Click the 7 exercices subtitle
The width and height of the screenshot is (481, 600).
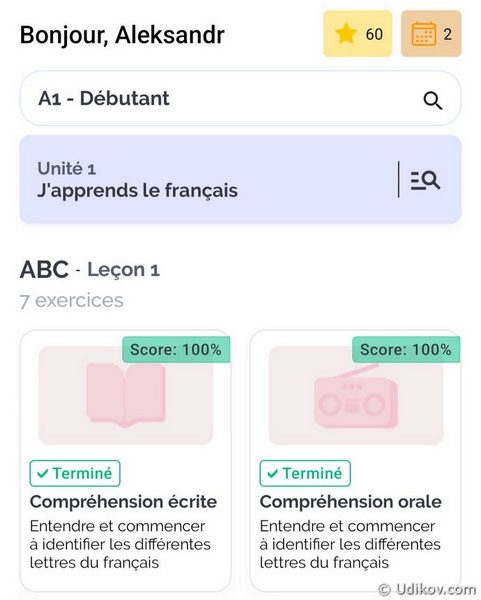pyautogui.click(x=72, y=300)
